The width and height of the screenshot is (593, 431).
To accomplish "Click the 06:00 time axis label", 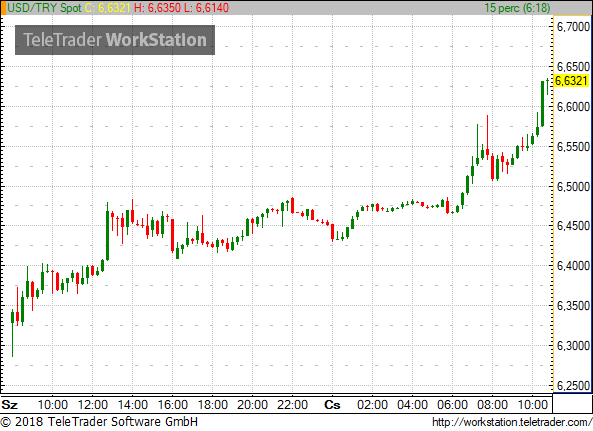I will click(452, 405).
